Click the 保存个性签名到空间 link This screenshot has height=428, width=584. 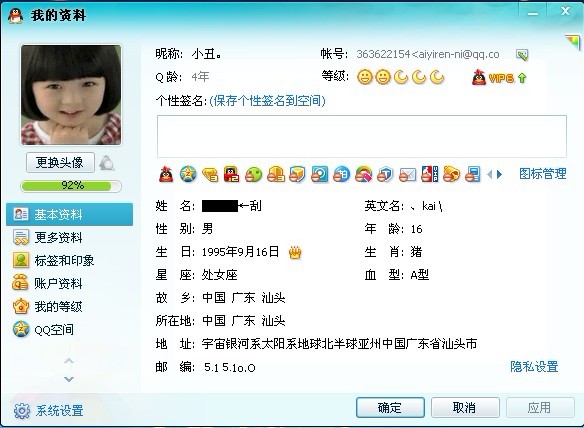pyautogui.click(x=267, y=101)
